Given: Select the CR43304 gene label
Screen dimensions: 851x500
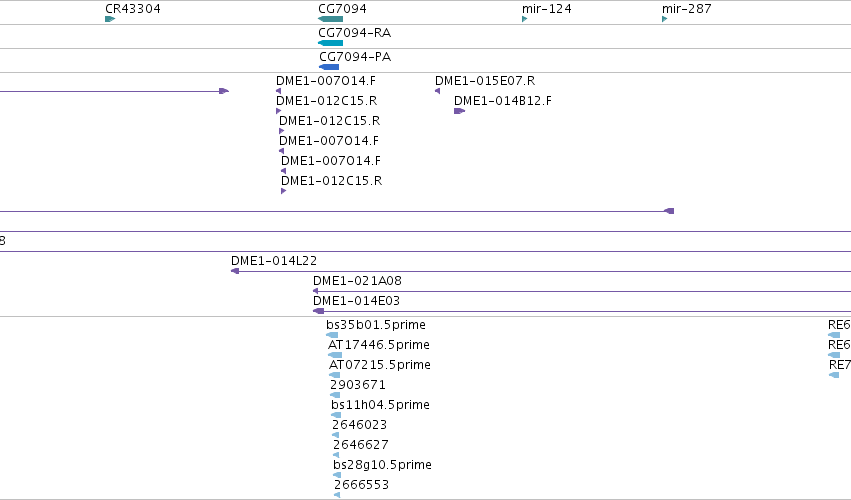Looking at the screenshot, I should coord(133,9).
